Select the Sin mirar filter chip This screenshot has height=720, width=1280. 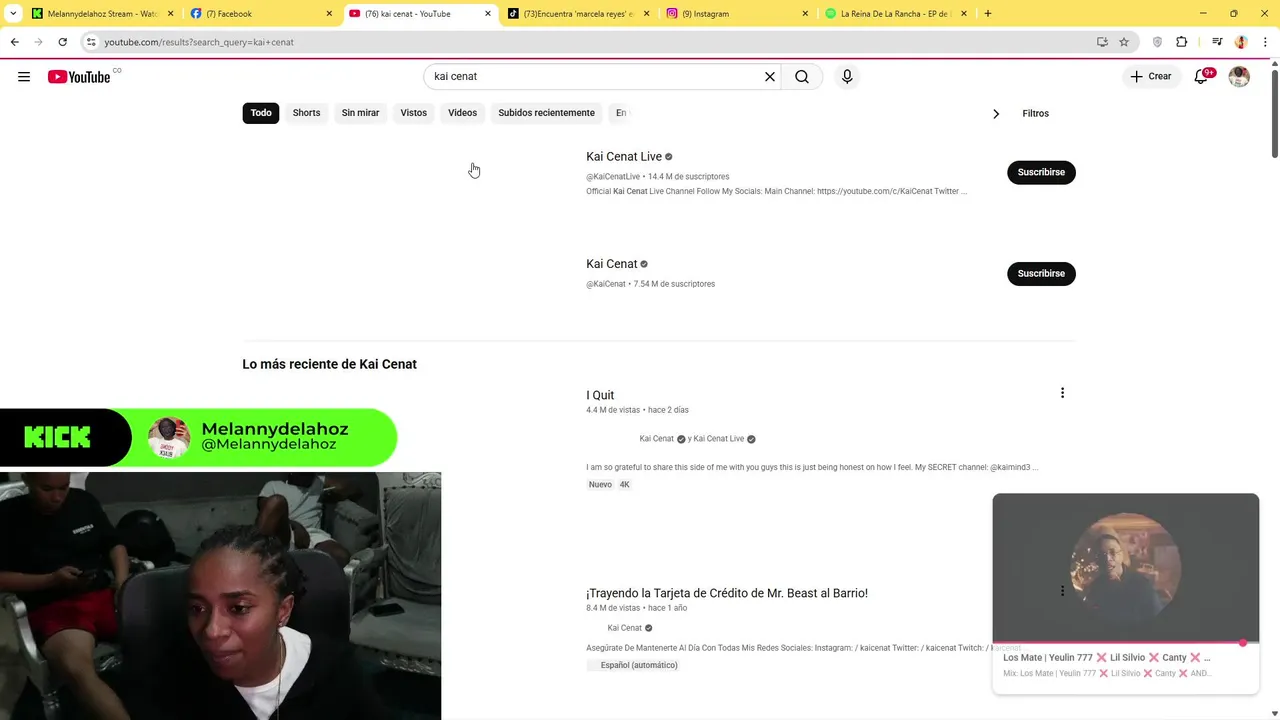(360, 113)
